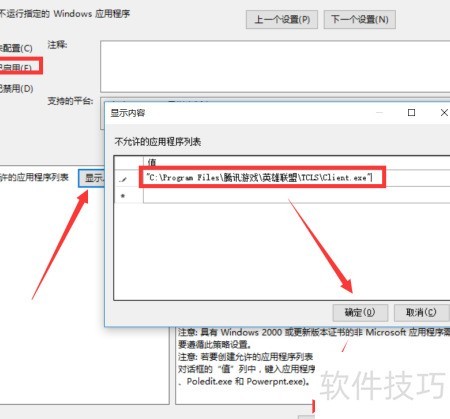Open the 显示 button for disallowed apps list
The height and width of the screenshot is (419, 450).
[92, 178]
